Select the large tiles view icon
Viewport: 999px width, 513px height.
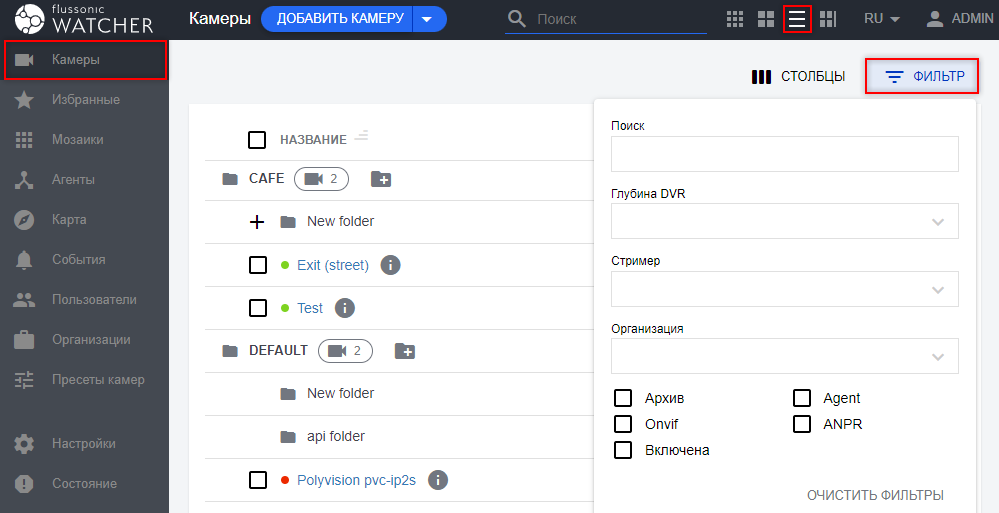point(766,19)
